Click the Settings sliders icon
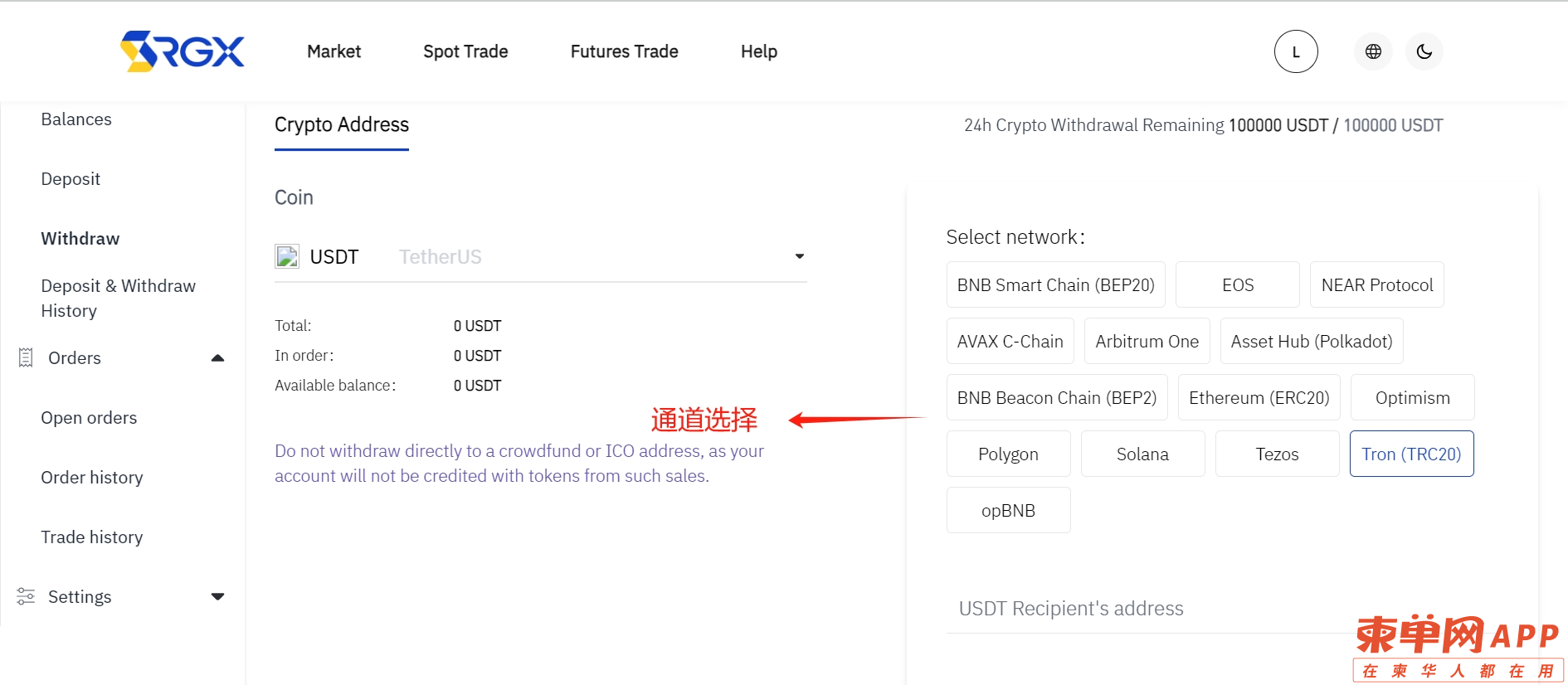 tap(26, 596)
